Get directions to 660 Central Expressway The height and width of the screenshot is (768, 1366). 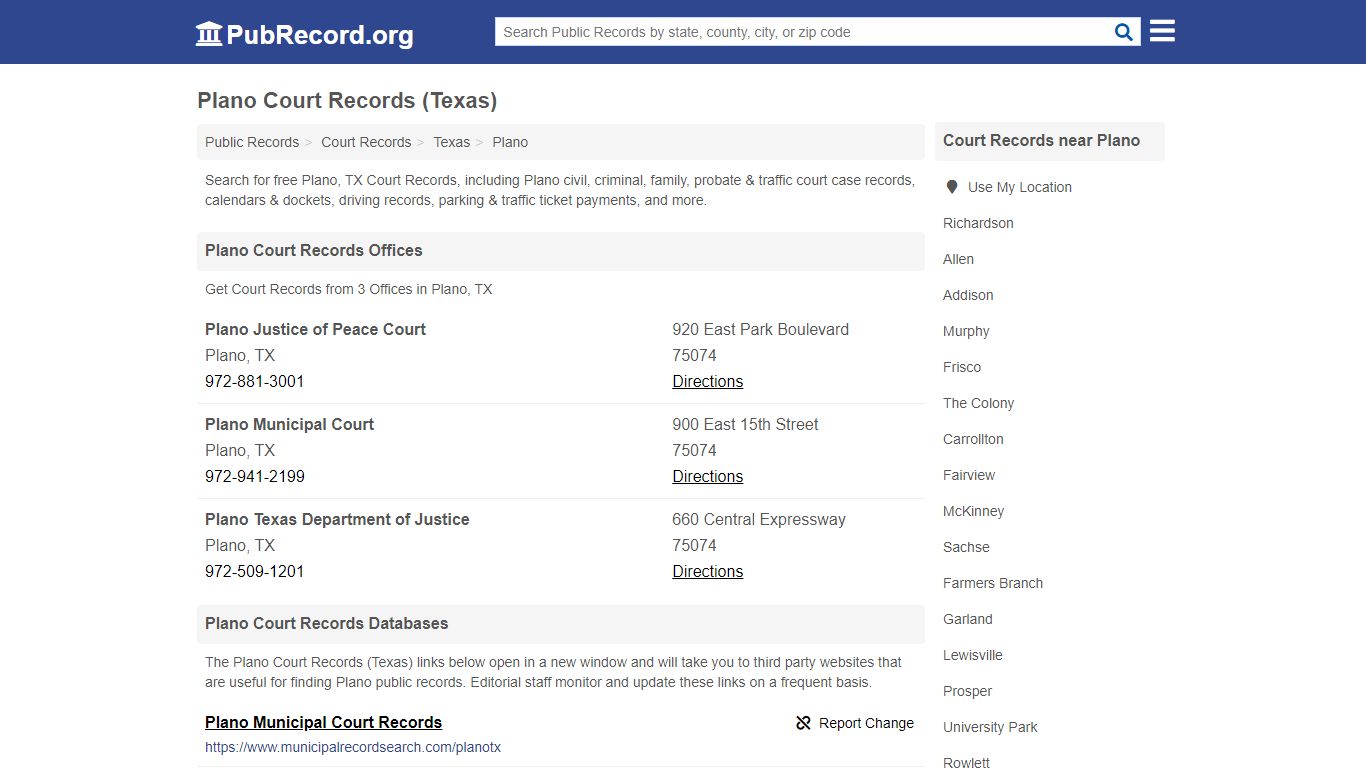click(708, 571)
